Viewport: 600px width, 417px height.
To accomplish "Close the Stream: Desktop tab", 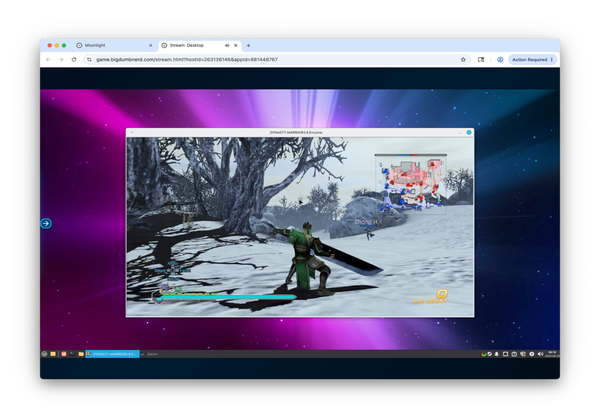I will tap(236, 45).
